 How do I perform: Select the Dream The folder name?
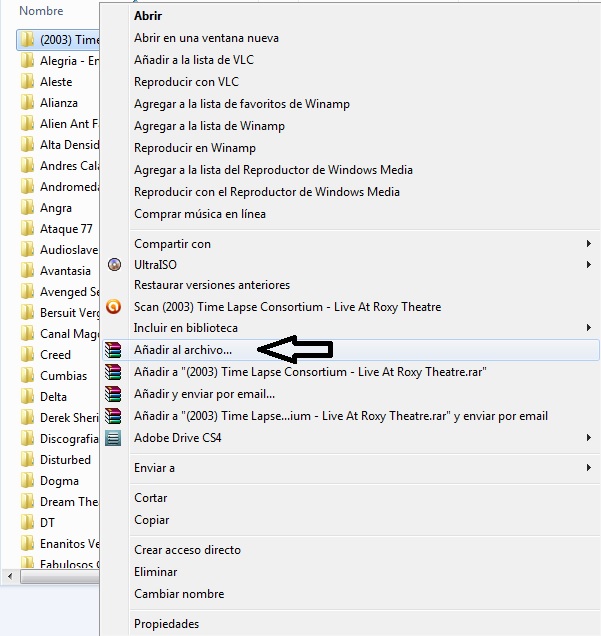69,502
